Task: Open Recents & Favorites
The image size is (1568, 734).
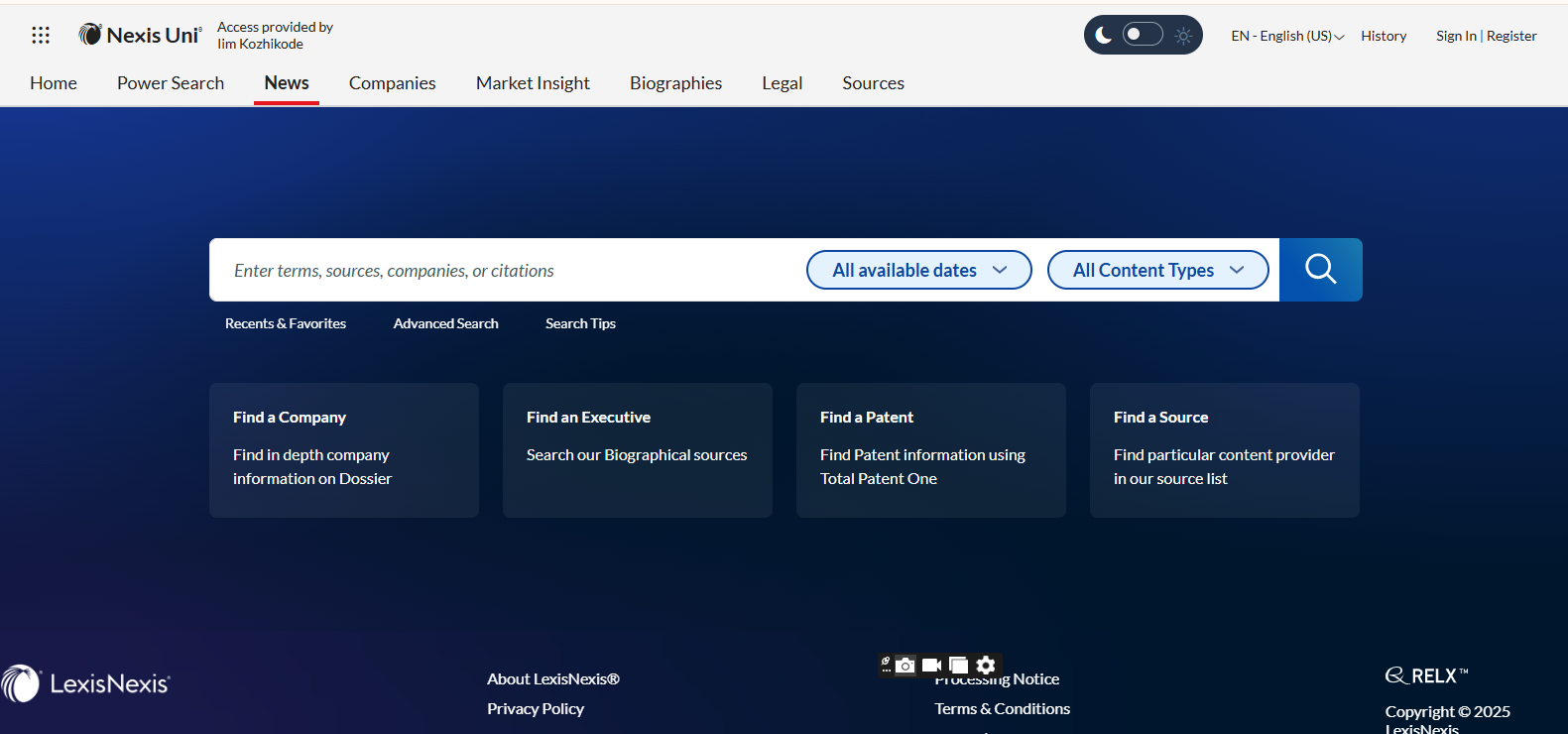Action: [286, 323]
